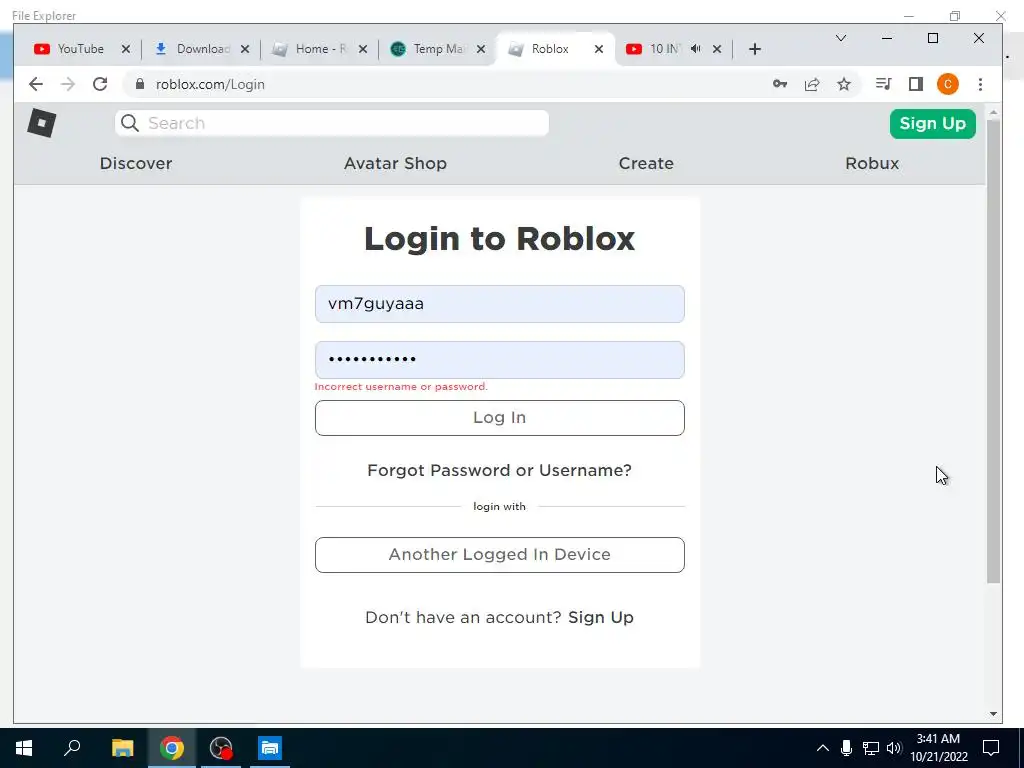
Task: Open the notification center icon
Action: coord(991,748)
